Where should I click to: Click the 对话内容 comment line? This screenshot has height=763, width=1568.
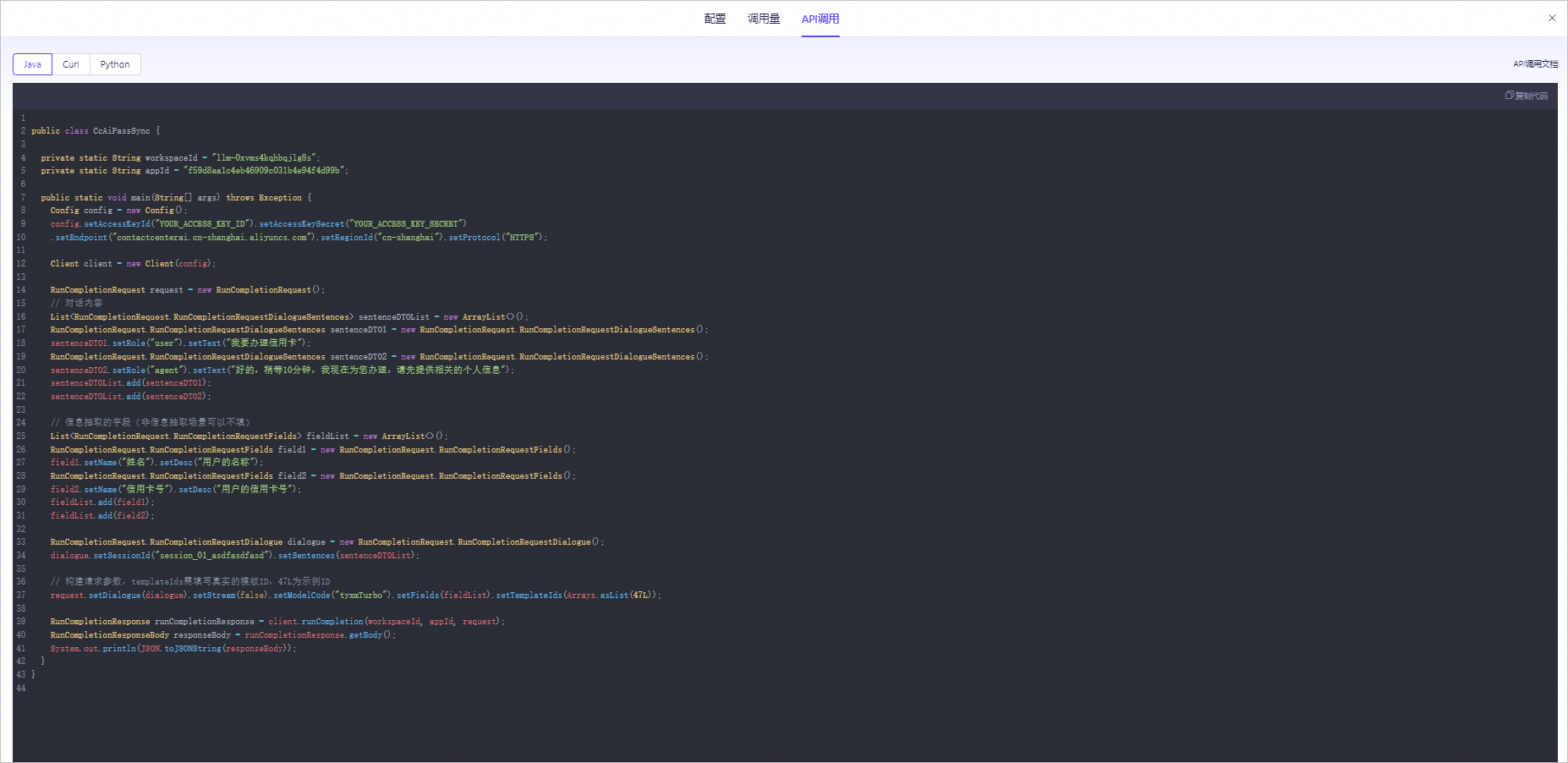click(x=76, y=304)
